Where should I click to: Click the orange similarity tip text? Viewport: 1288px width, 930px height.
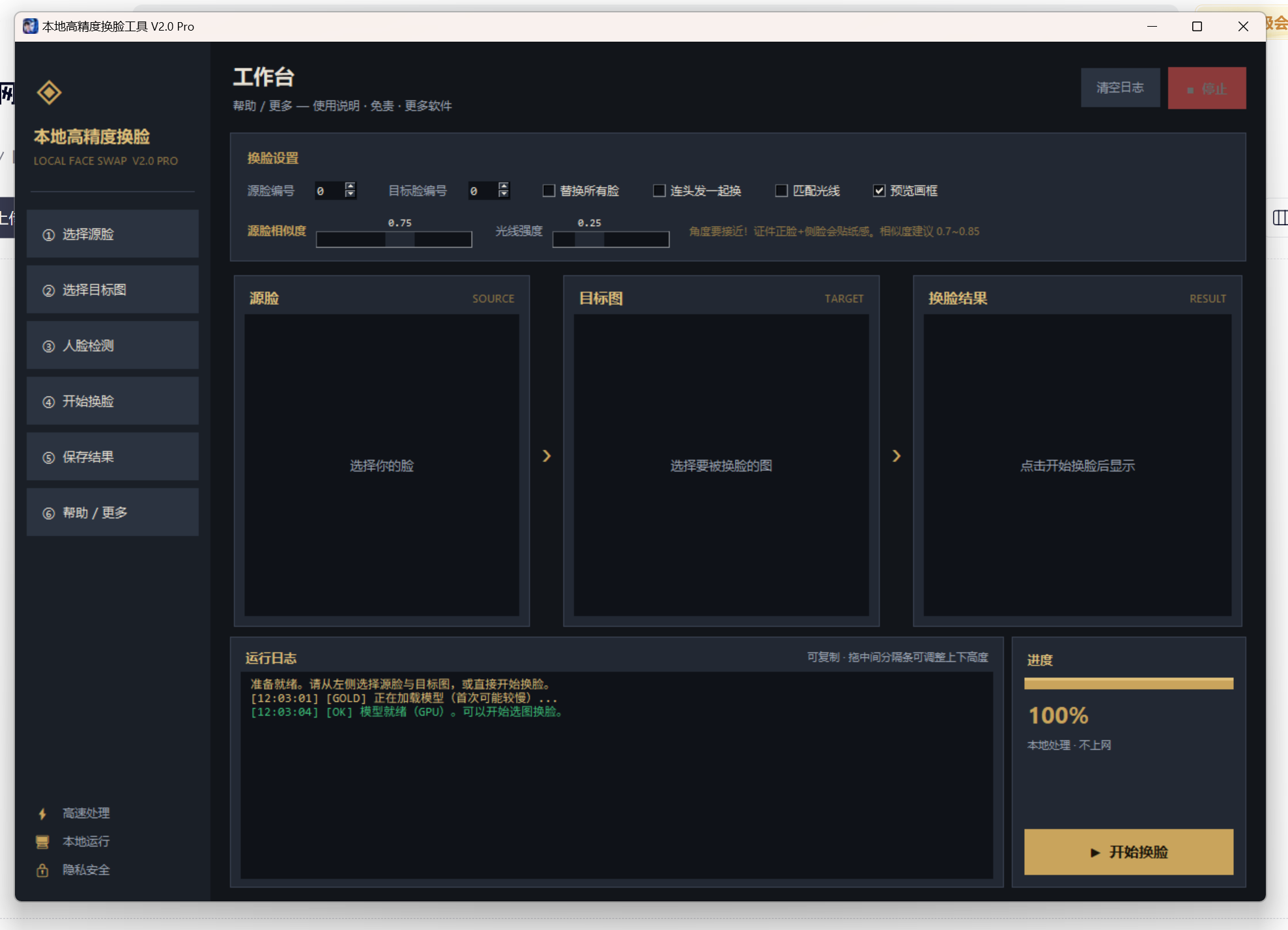[x=834, y=231]
